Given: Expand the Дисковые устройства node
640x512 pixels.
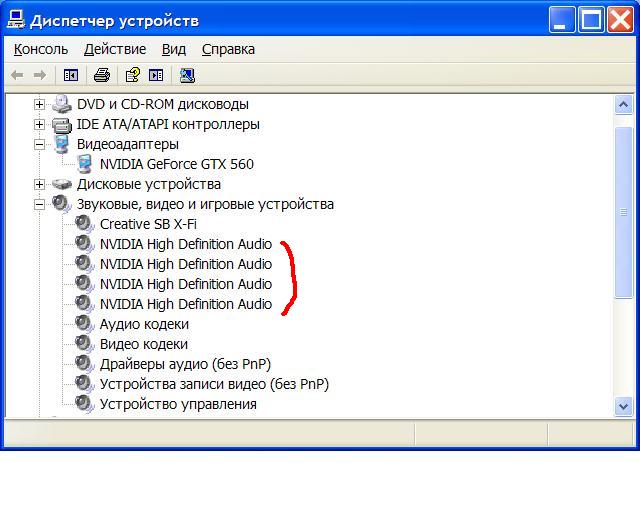Looking at the screenshot, I should pos(39,185).
